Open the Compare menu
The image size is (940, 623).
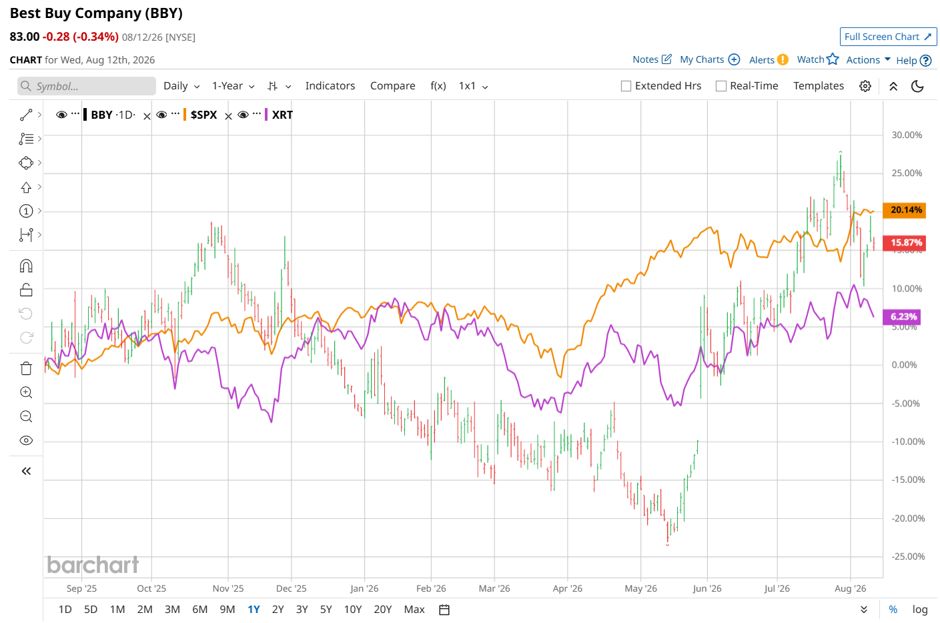tap(392, 86)
